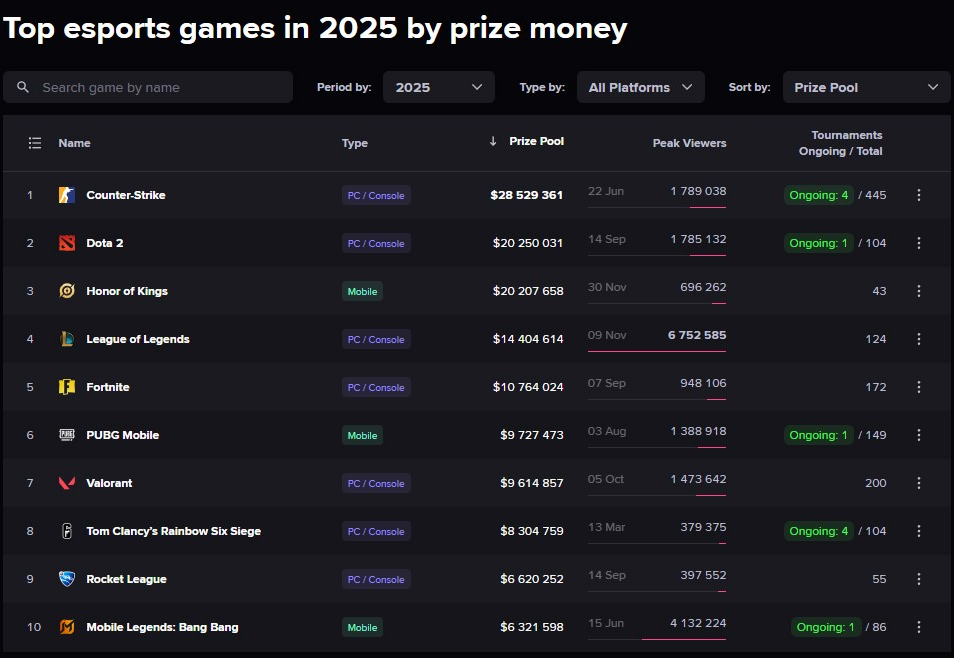Screen dimensions: 954x658
Task: Sort table by Prize Pool column header
Action: click(x=536, y=141)
